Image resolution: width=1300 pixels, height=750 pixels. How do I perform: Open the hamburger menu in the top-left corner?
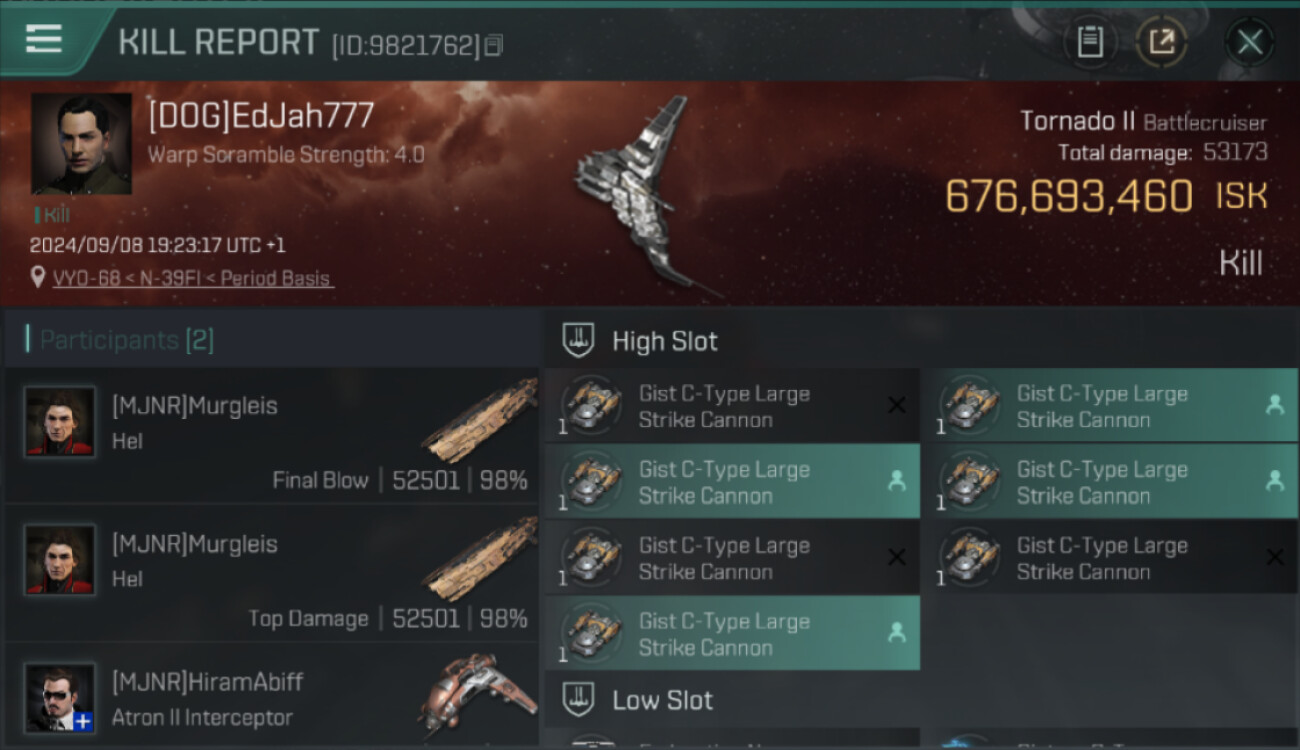[44, 40]
